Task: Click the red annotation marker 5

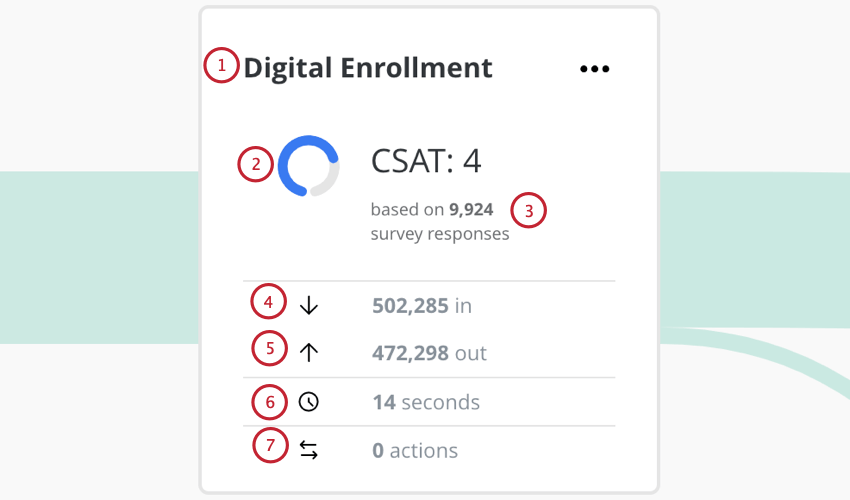Action: (x=269, y=348)
